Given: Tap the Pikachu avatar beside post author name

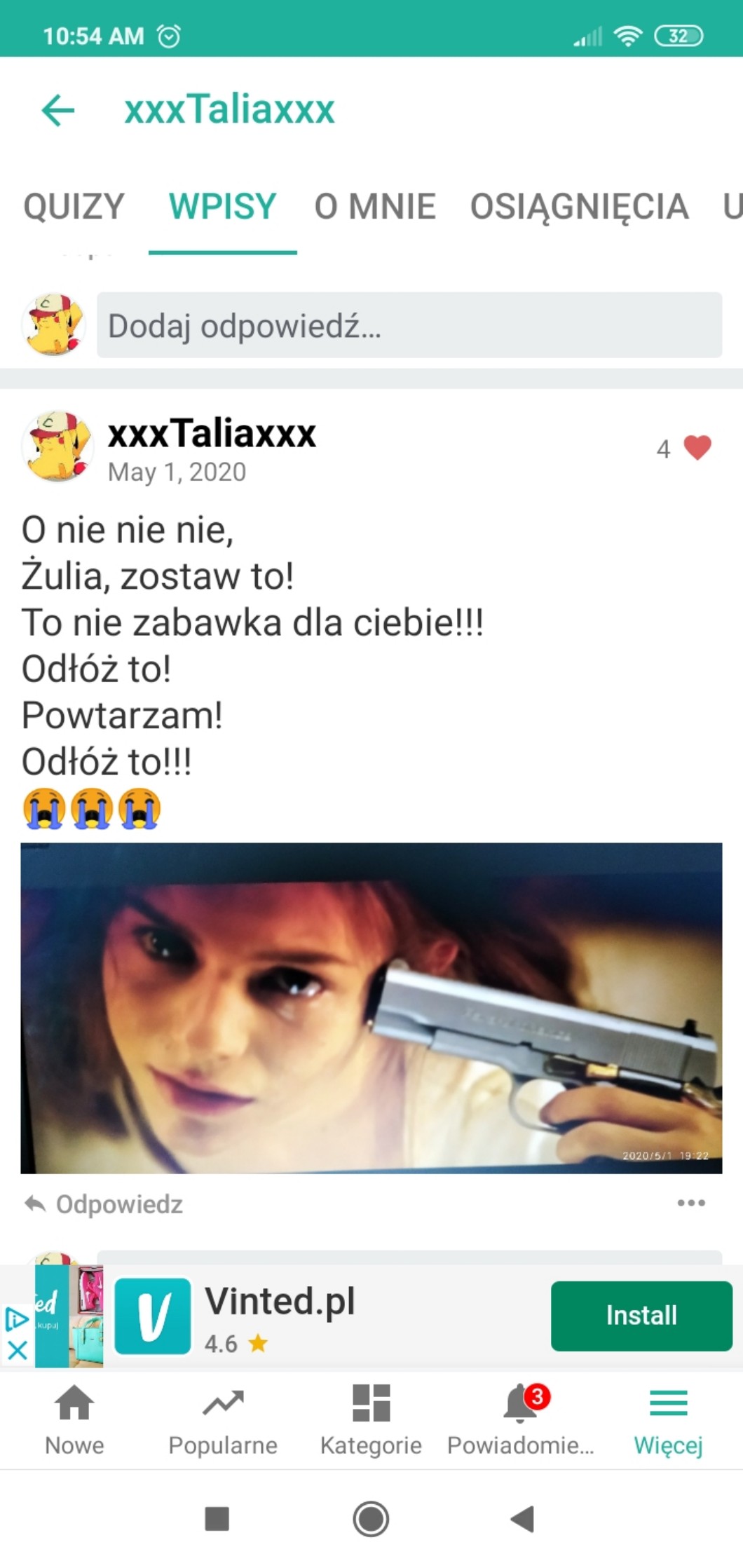Looking at the screenshot, I should point(57,446).
